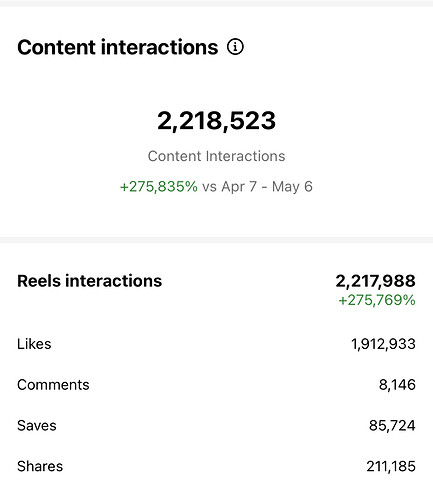This screenshot has width=433, height=500.
Task: Tap the +275,835% change percentage
Action: point(159,187)
